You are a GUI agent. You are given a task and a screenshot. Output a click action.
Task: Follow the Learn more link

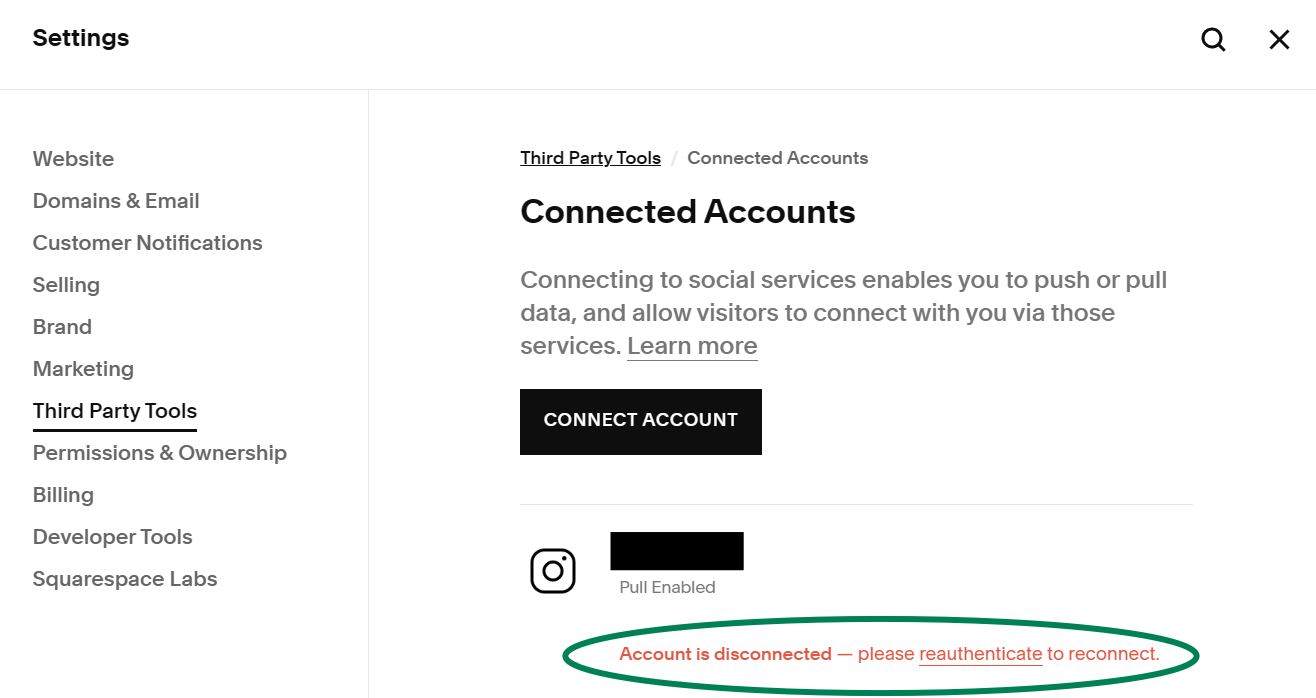(692, 346)
